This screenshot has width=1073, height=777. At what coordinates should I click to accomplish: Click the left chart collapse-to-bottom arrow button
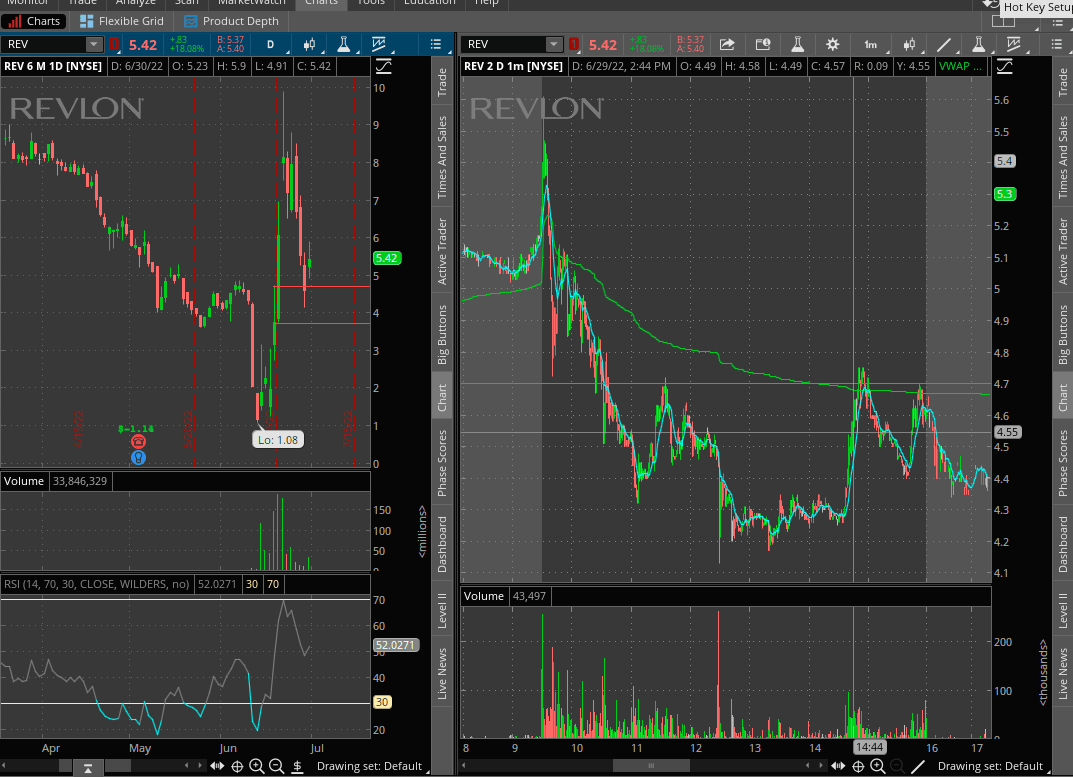pyautogui.click(x=88, y=767)
